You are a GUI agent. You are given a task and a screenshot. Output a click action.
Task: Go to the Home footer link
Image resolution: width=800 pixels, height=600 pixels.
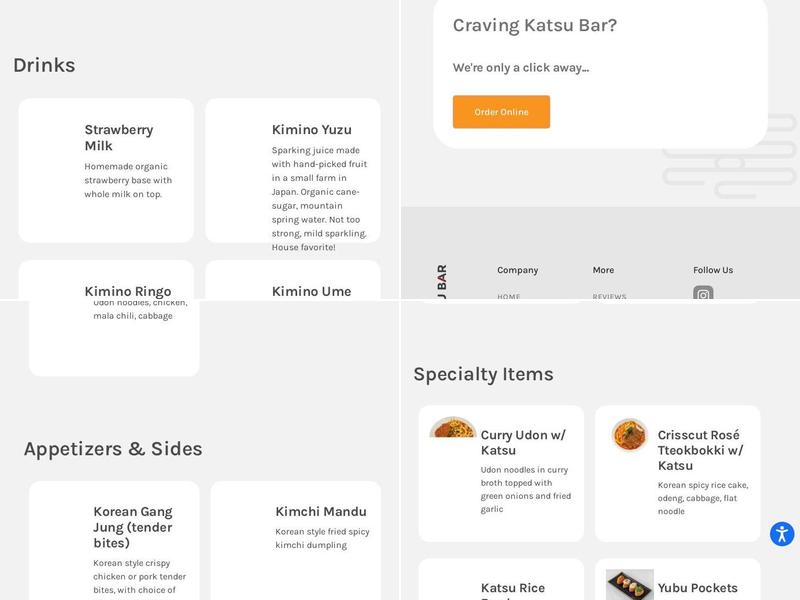509,296
